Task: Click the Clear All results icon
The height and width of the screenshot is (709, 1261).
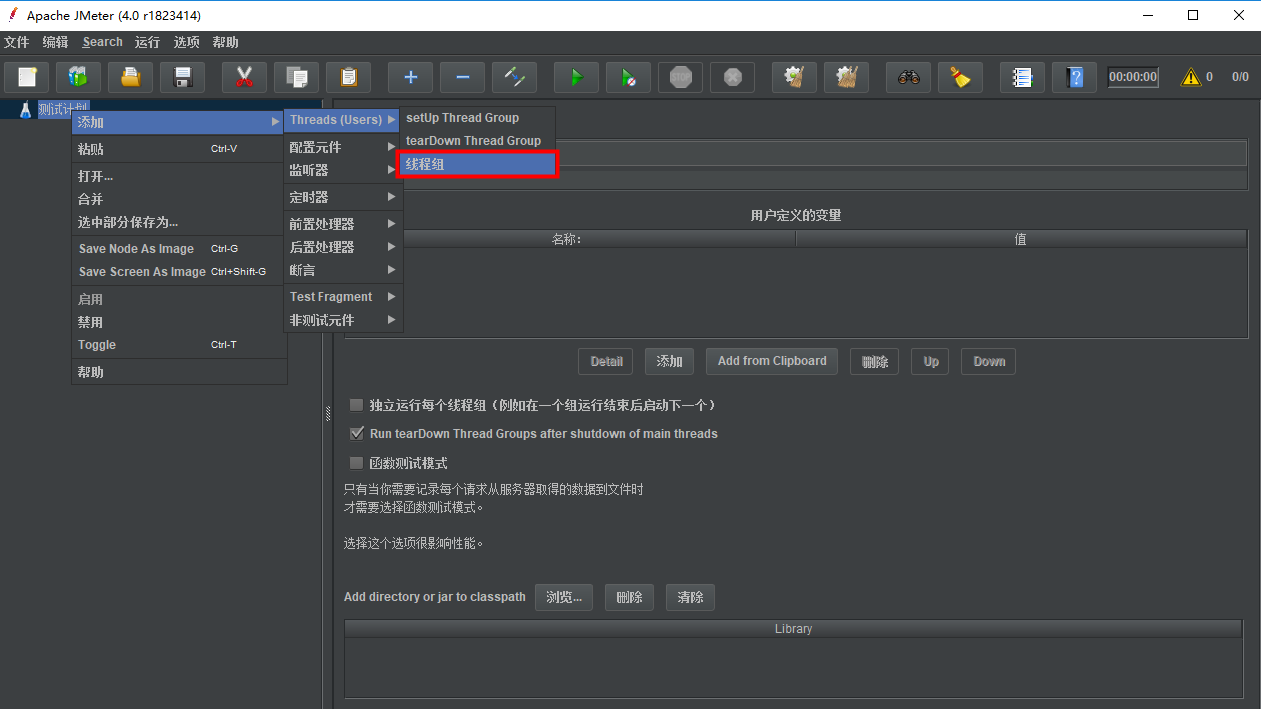Action: (846, 77)
